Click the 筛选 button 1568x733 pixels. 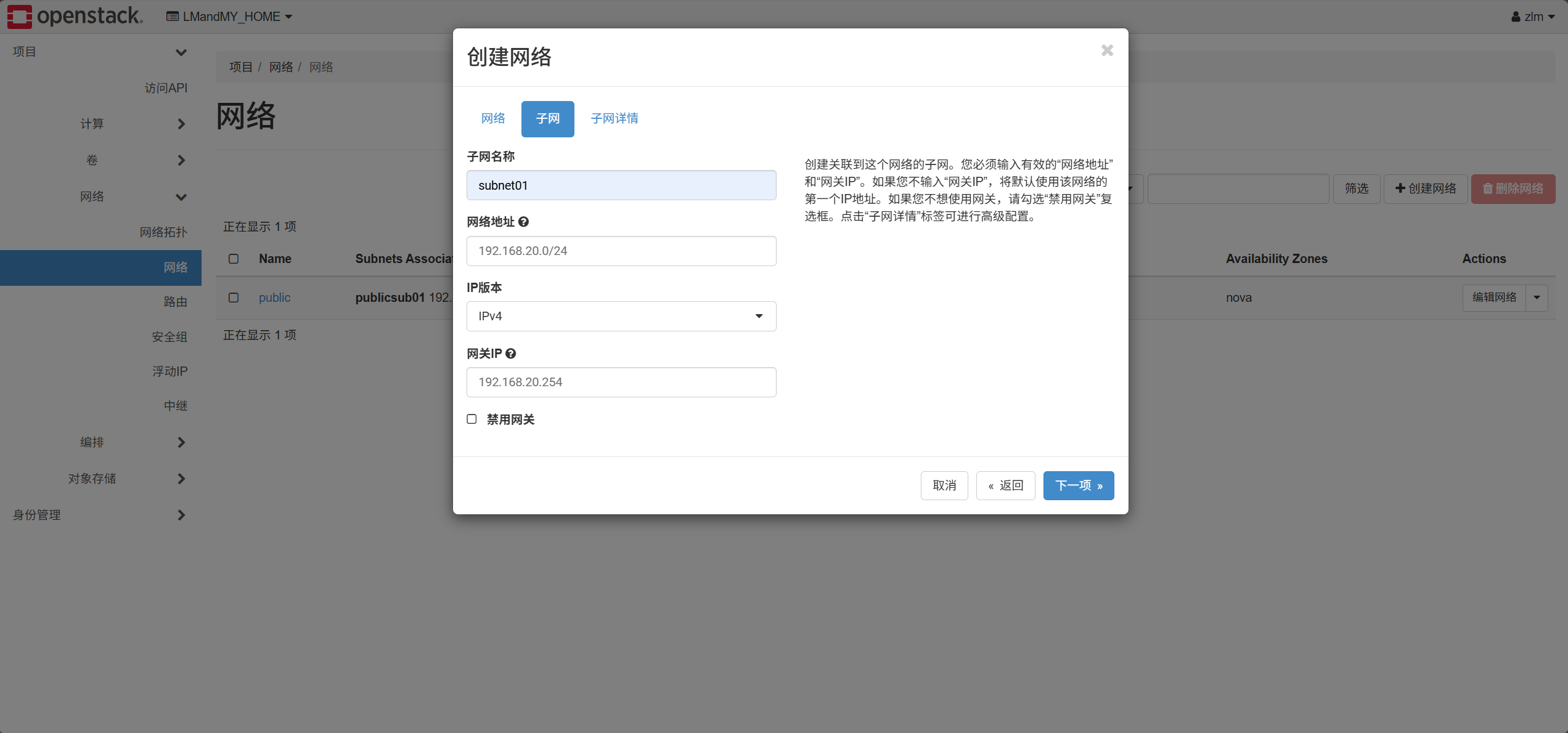1357,188
